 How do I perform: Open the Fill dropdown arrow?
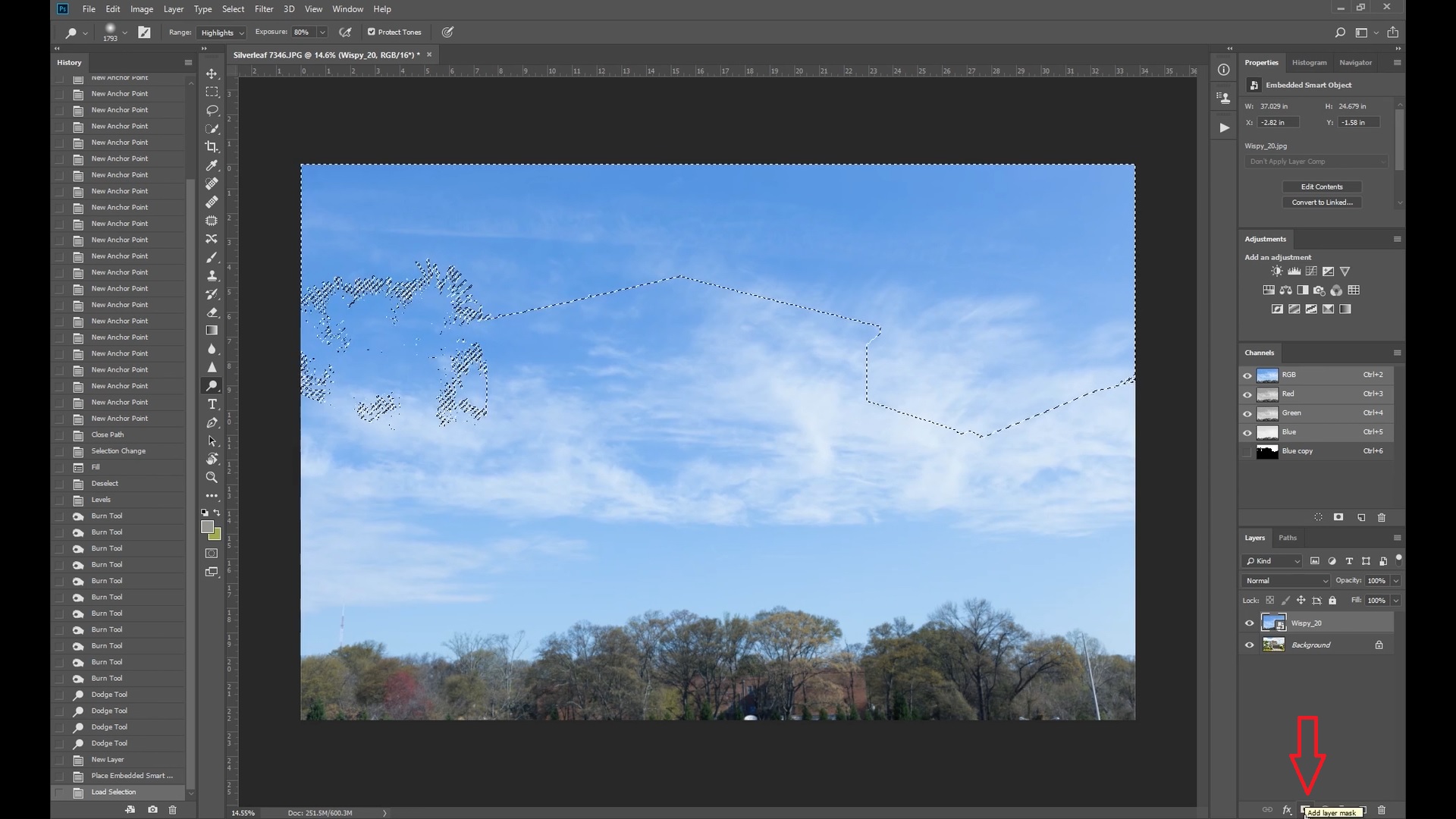(x=1395, y=601)
